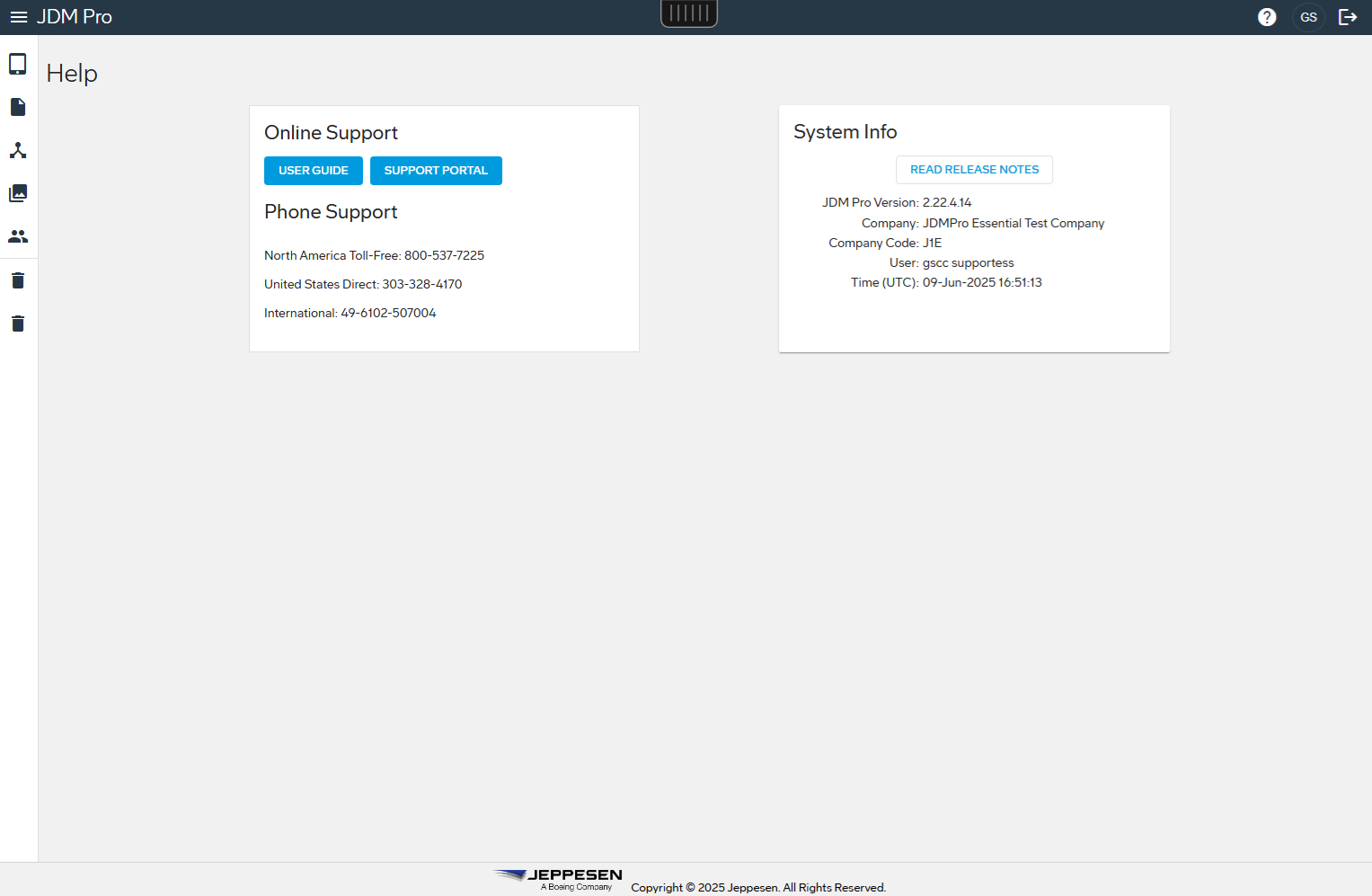1372x896 pixels.
Task: Click the Help page title
Action: point(72,74)
